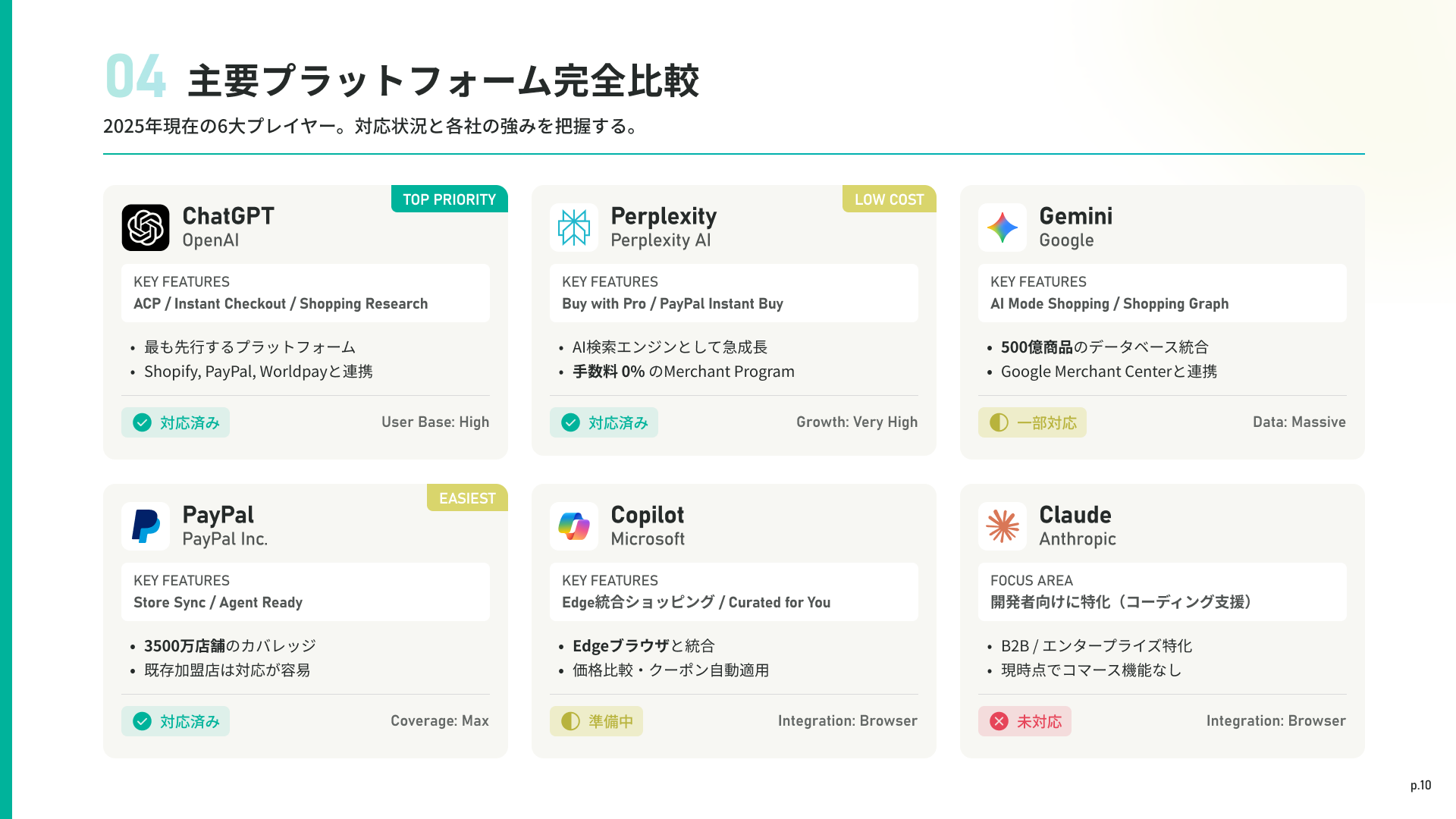Click the 準備中 status badge on Copilot card
The image size is (1456, 819).
[x=597, y=721]
